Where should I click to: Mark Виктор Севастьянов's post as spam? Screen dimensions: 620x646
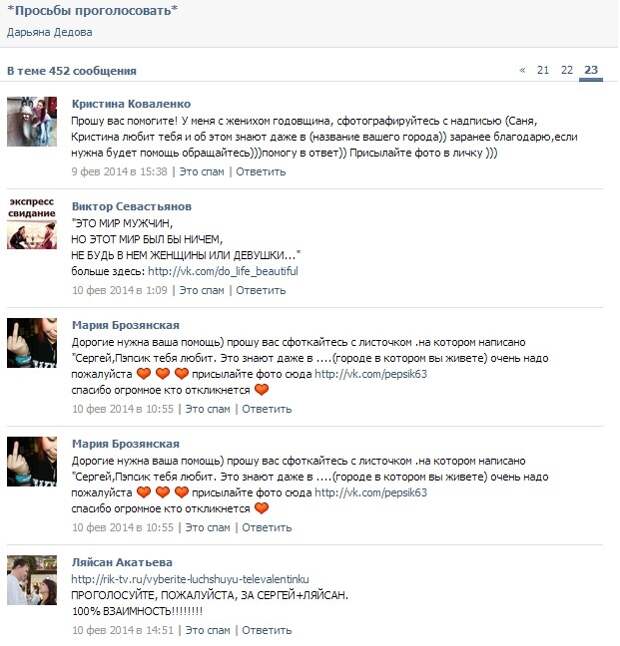202,290
